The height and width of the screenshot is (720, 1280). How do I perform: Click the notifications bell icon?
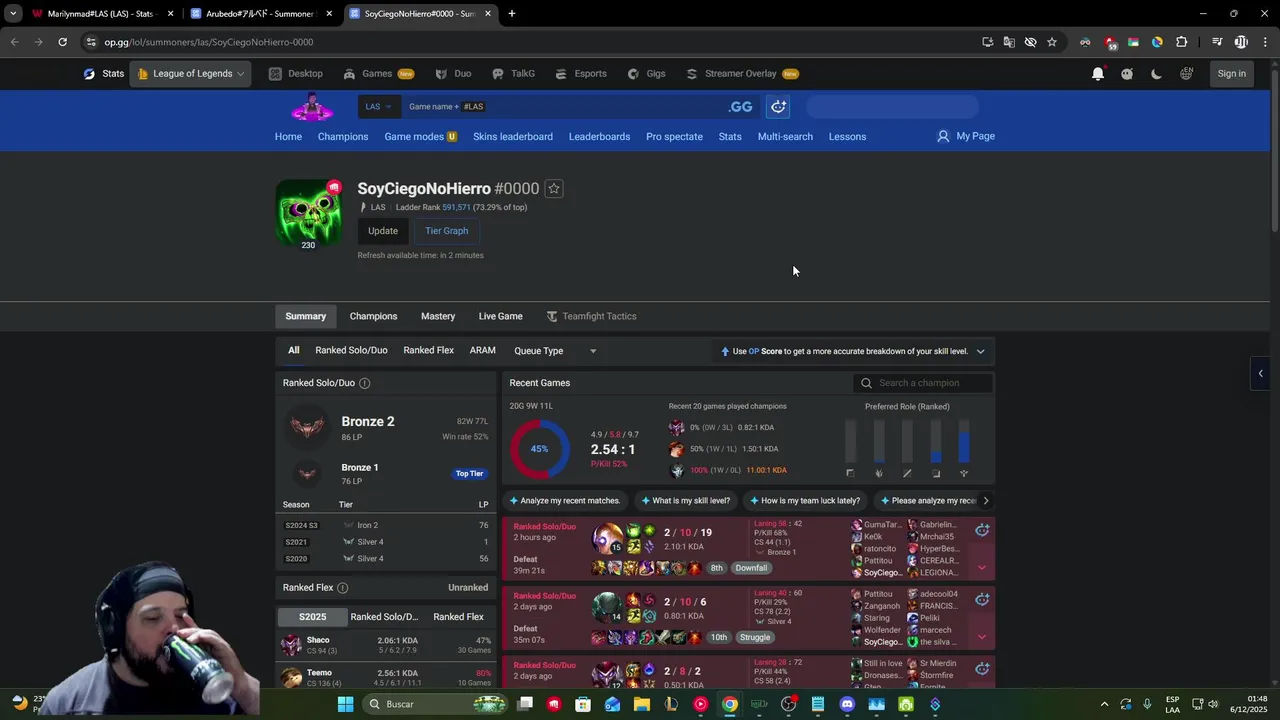tap(1098, 73)
